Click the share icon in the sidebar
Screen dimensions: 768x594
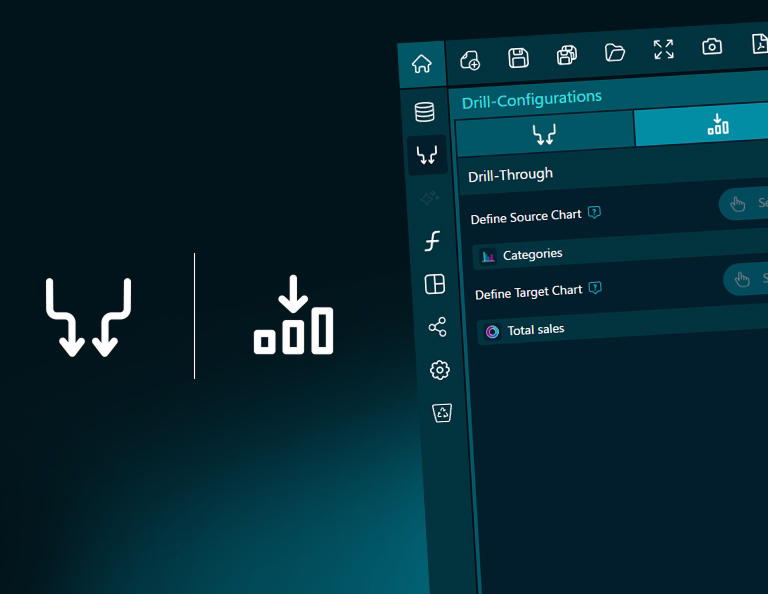(437, 327)
